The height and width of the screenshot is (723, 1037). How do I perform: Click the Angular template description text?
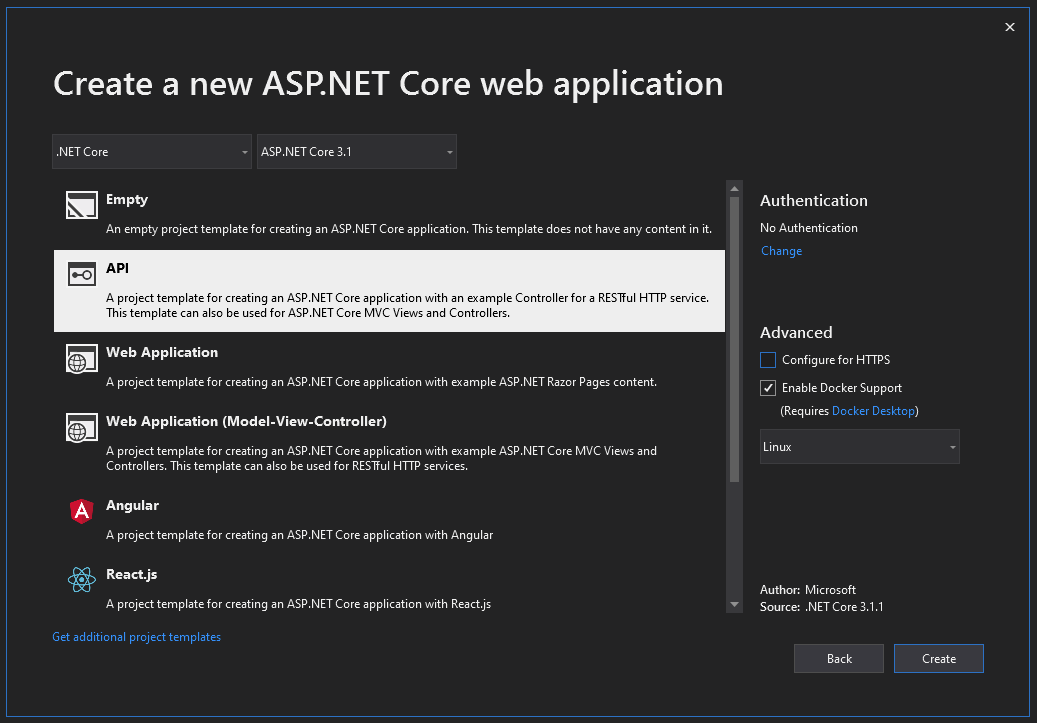(x=300, y=534)
